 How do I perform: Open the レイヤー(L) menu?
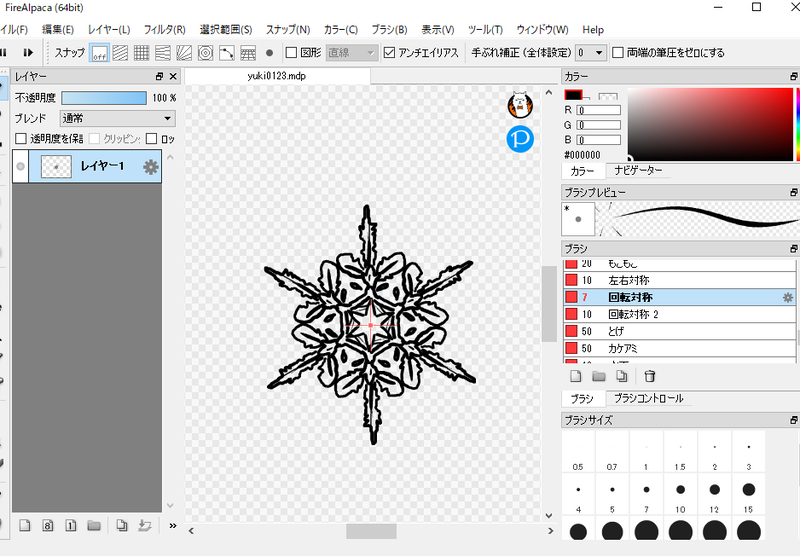point(109,30)
